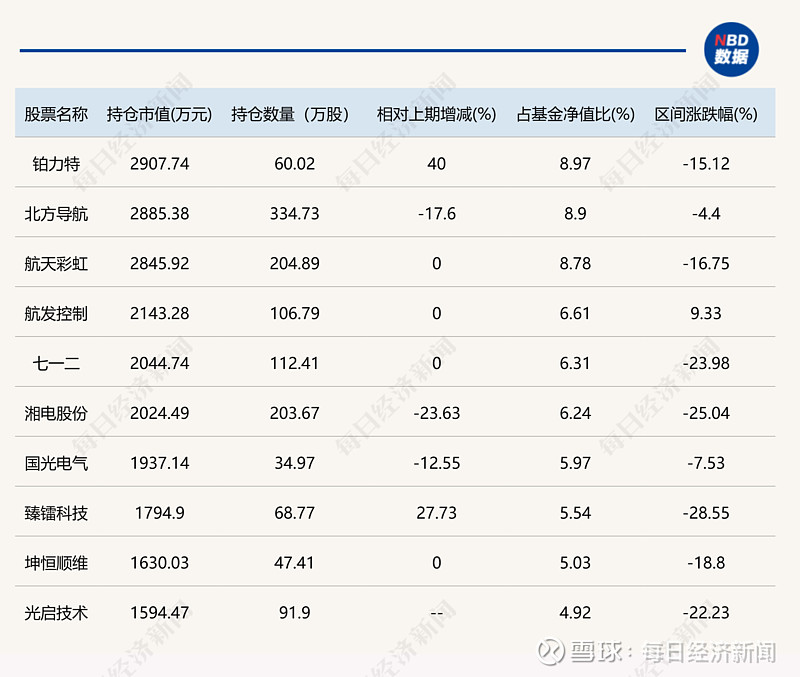The image size is (800, 677).
Task: Click the NBD 数据 logo
Action: click(731, 46)
